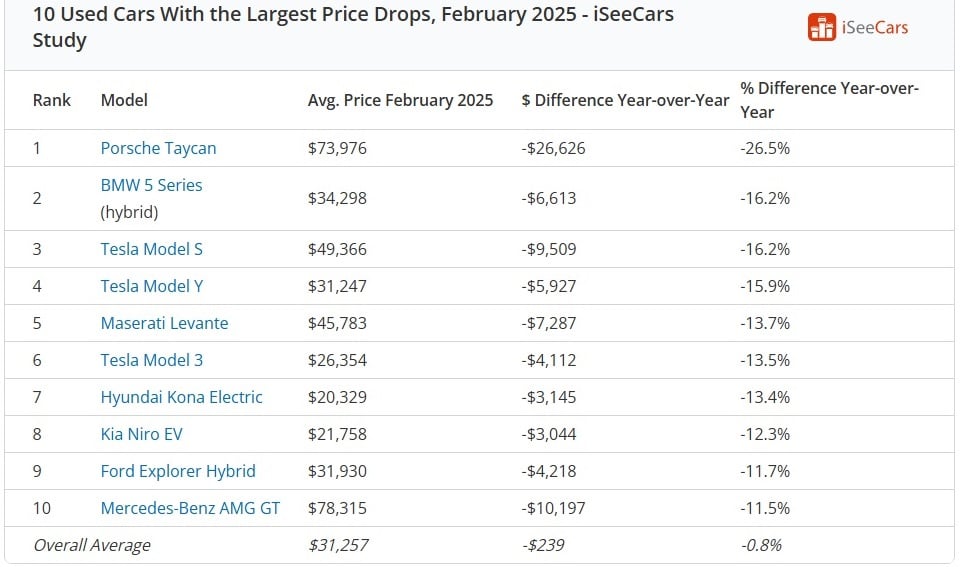Viewport: 960px width, 567px height.
Task: Open the Tesla Model Y link
Action: coord(151,286)
